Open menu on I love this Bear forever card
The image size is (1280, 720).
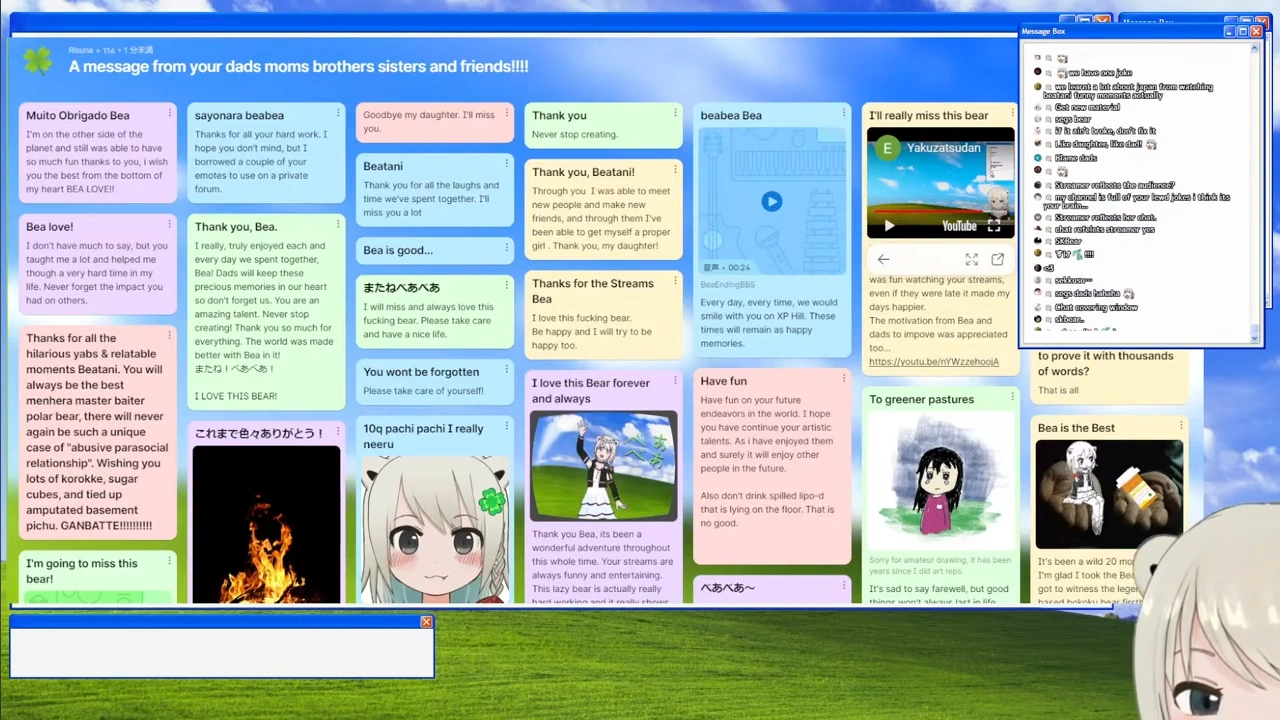pos(676,380)
